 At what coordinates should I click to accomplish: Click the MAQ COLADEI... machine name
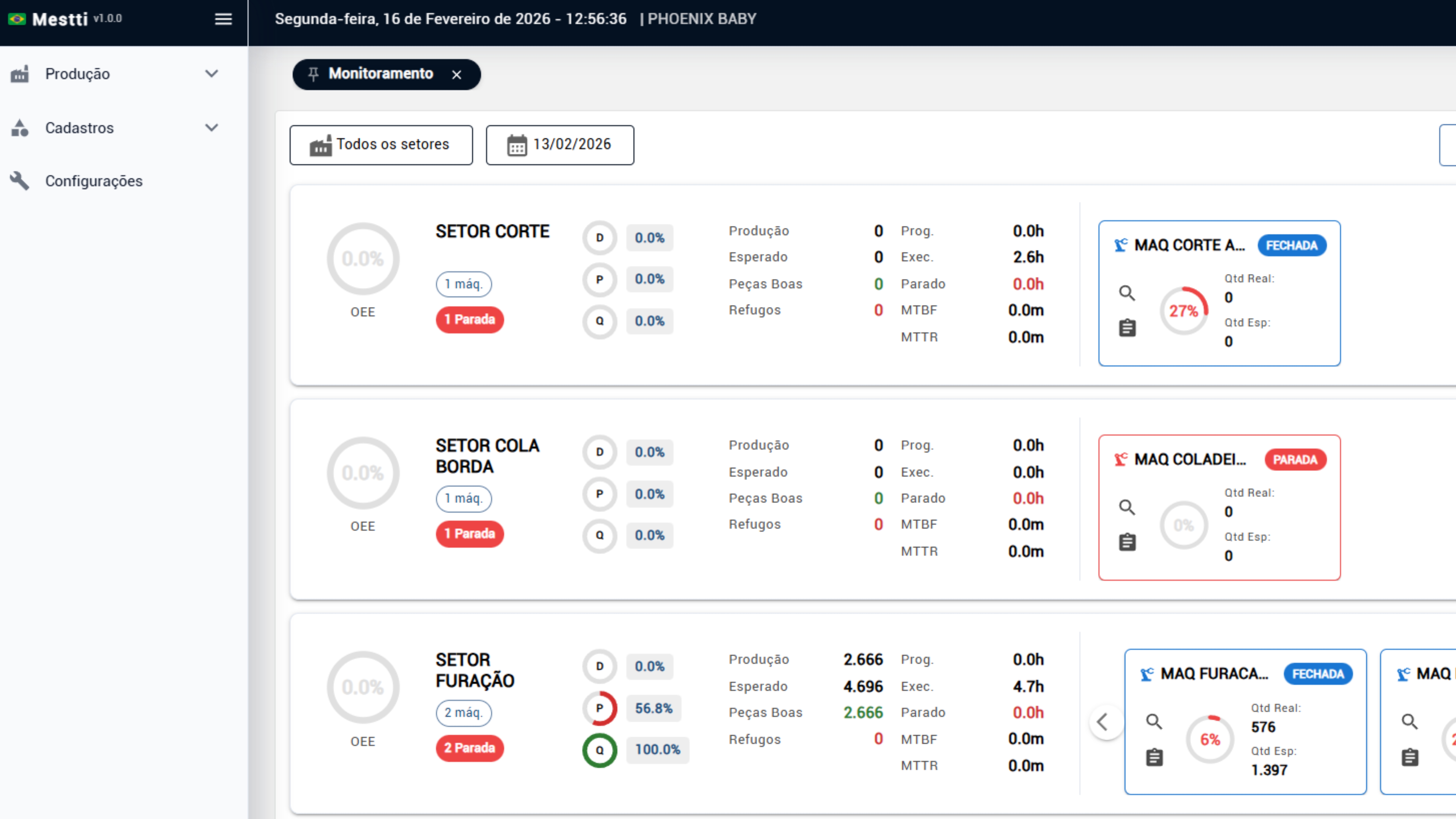tap(1190, 460)
